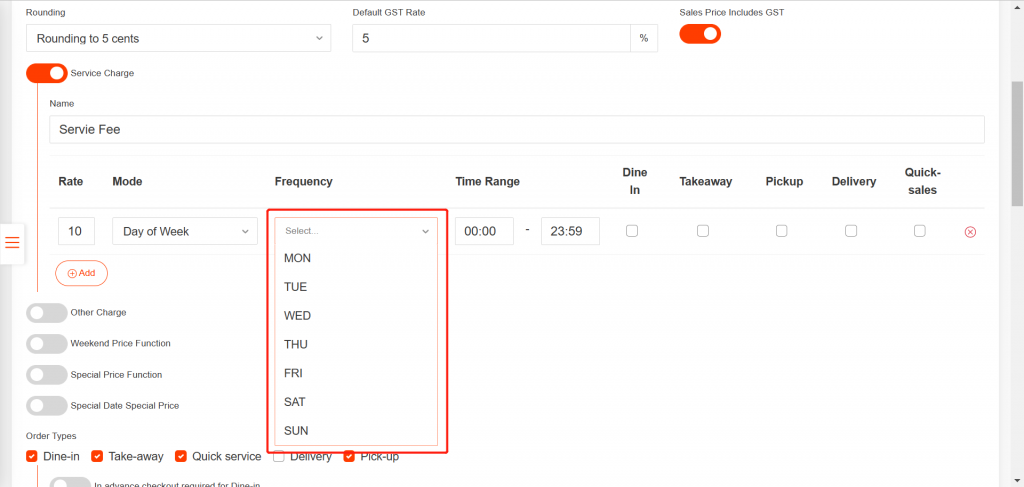Viewport: 1024px width, 487px height.
Task: Tick the Delivery order type checkbox
Action: point(279,456)
